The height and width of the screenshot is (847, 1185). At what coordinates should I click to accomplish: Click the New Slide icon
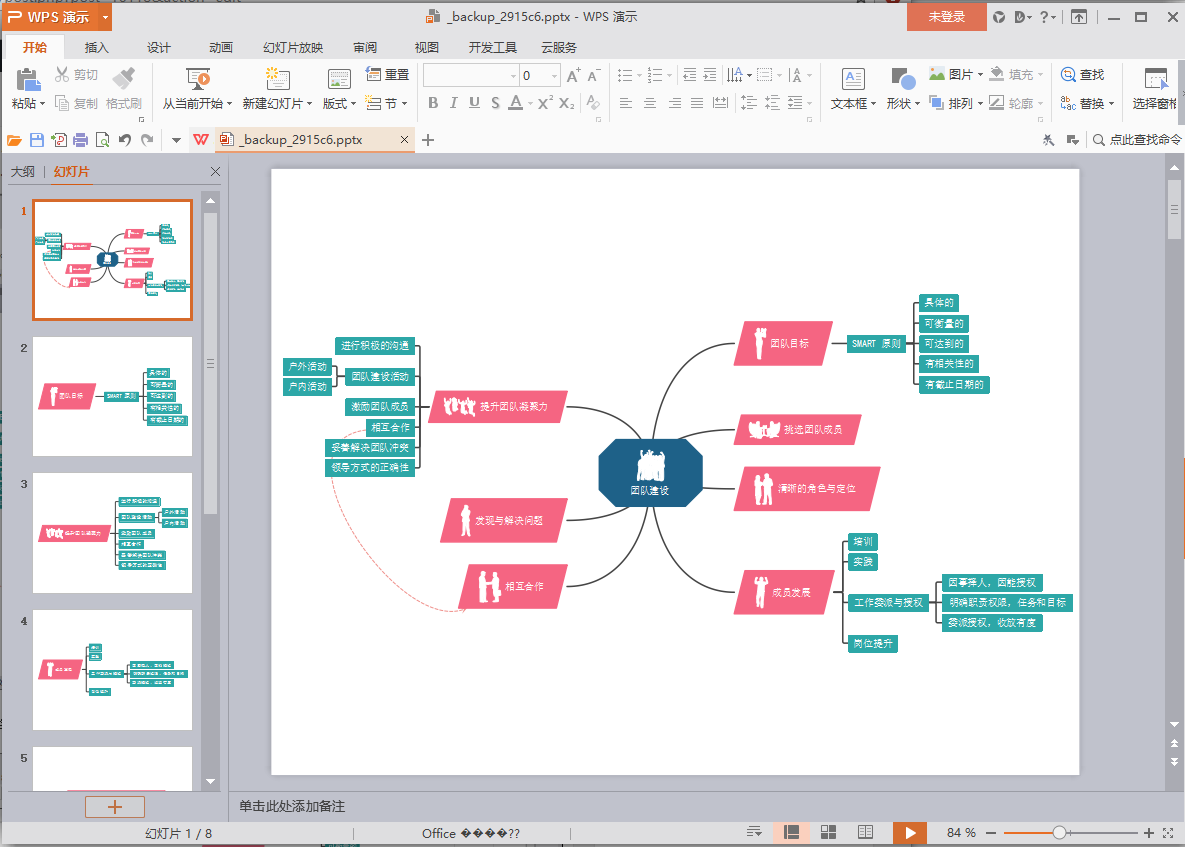[277, 79]
